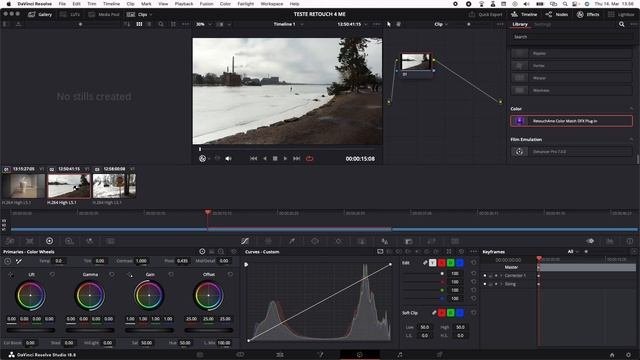Toggle the Clips strip button

click(137, 14)
